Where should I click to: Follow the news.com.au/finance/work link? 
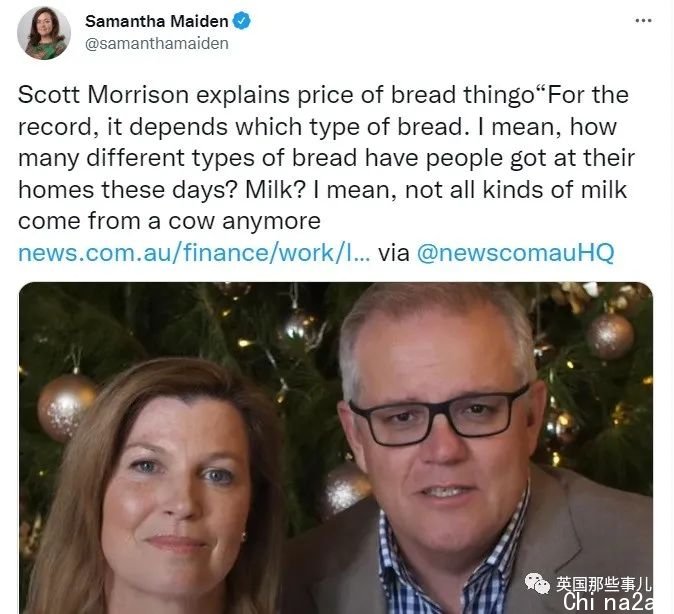pyautogui.click(x=194, y=253)
